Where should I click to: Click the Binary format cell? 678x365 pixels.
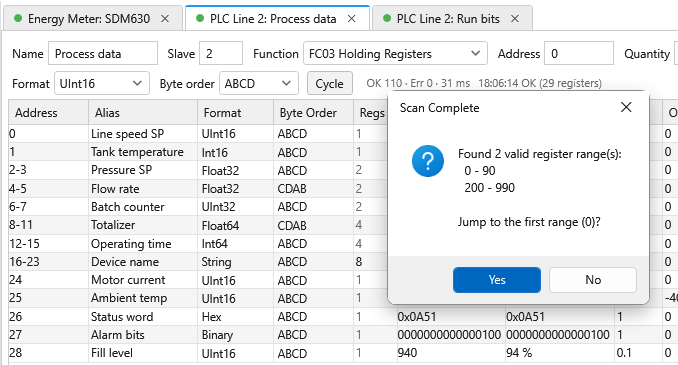[x=235, y=335]
